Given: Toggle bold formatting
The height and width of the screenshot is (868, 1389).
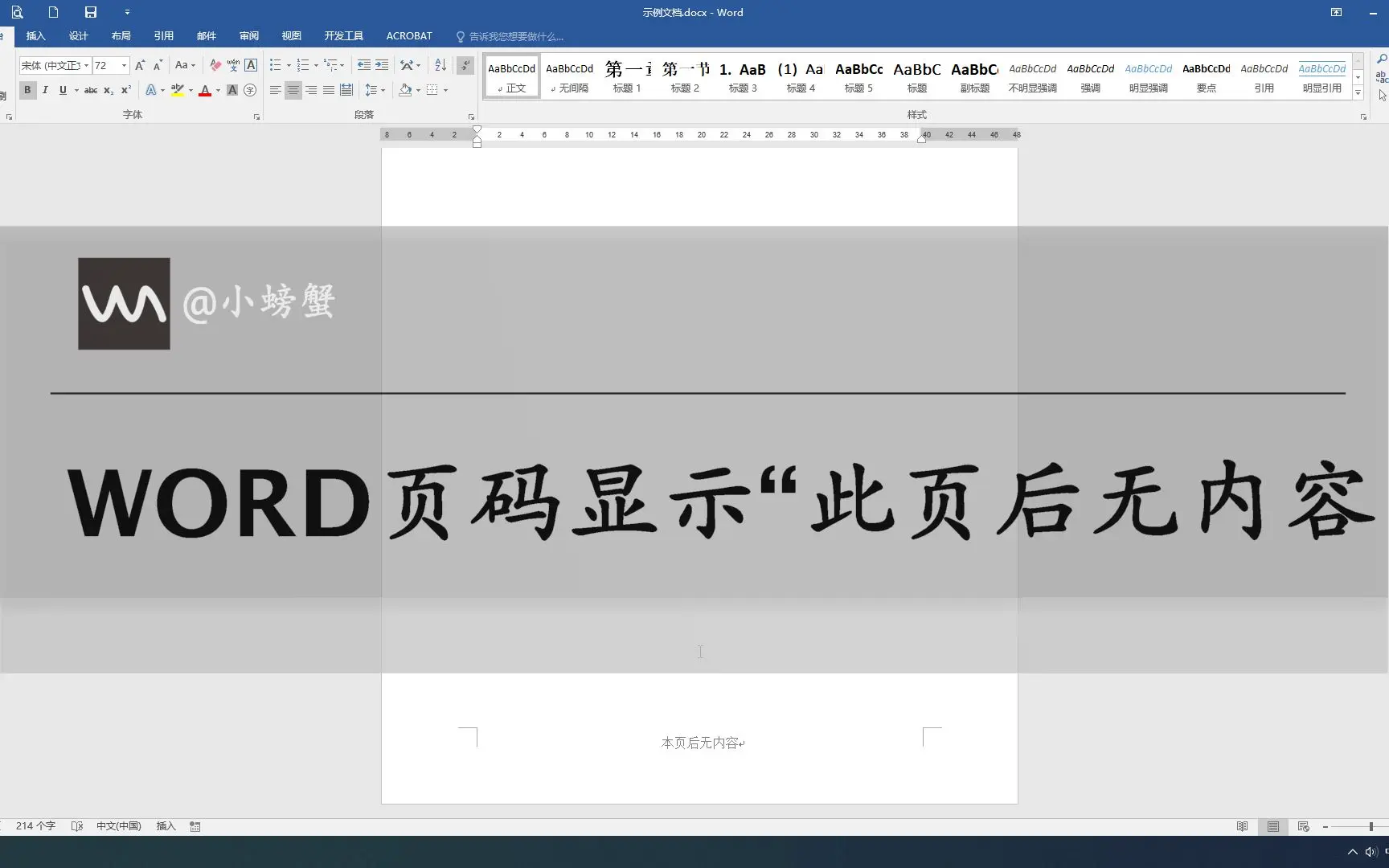Looking at the screenshot, I should point(27,90).
